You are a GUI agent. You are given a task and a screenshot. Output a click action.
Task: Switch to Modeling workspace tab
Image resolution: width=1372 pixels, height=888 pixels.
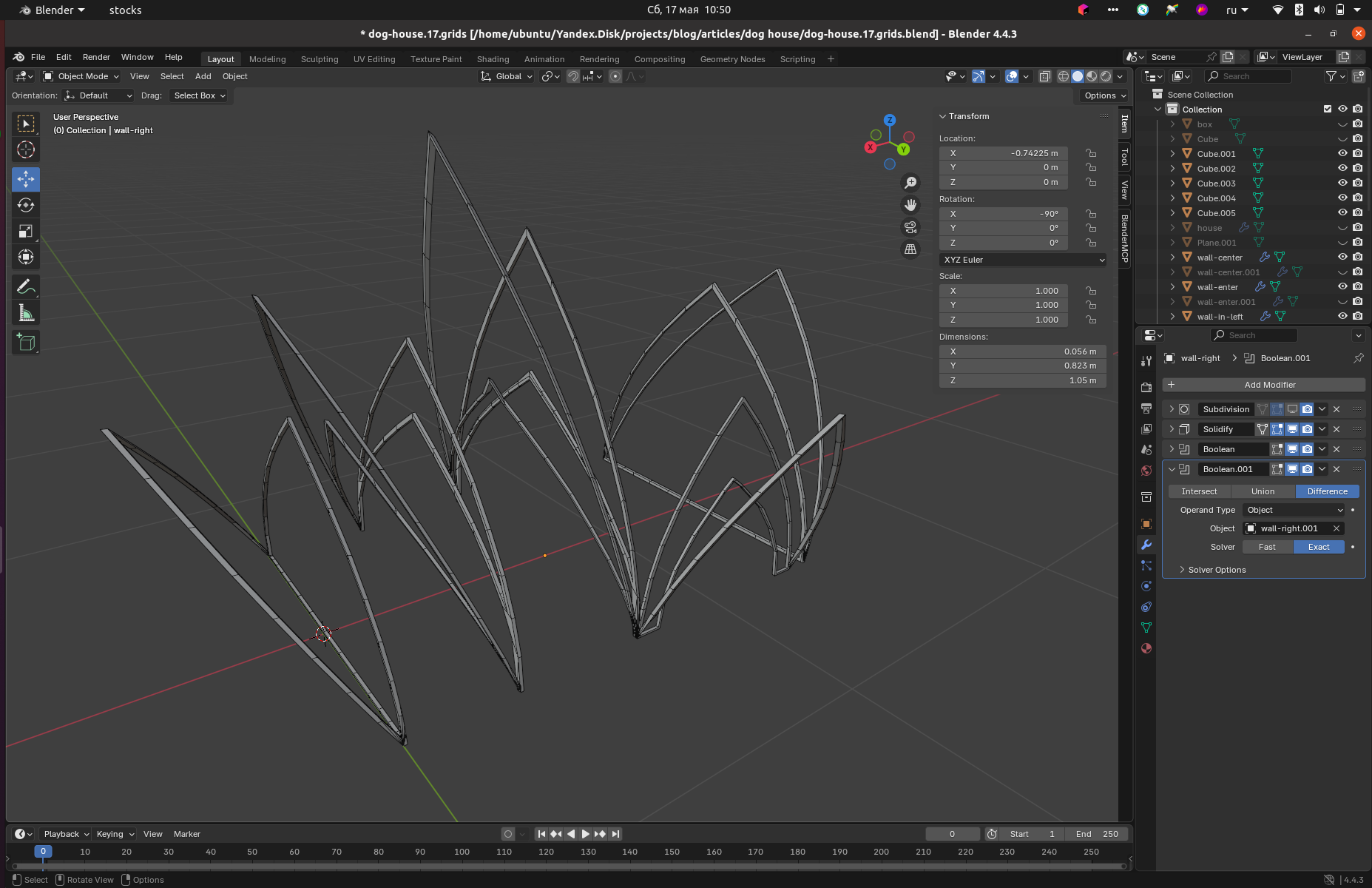267,59
